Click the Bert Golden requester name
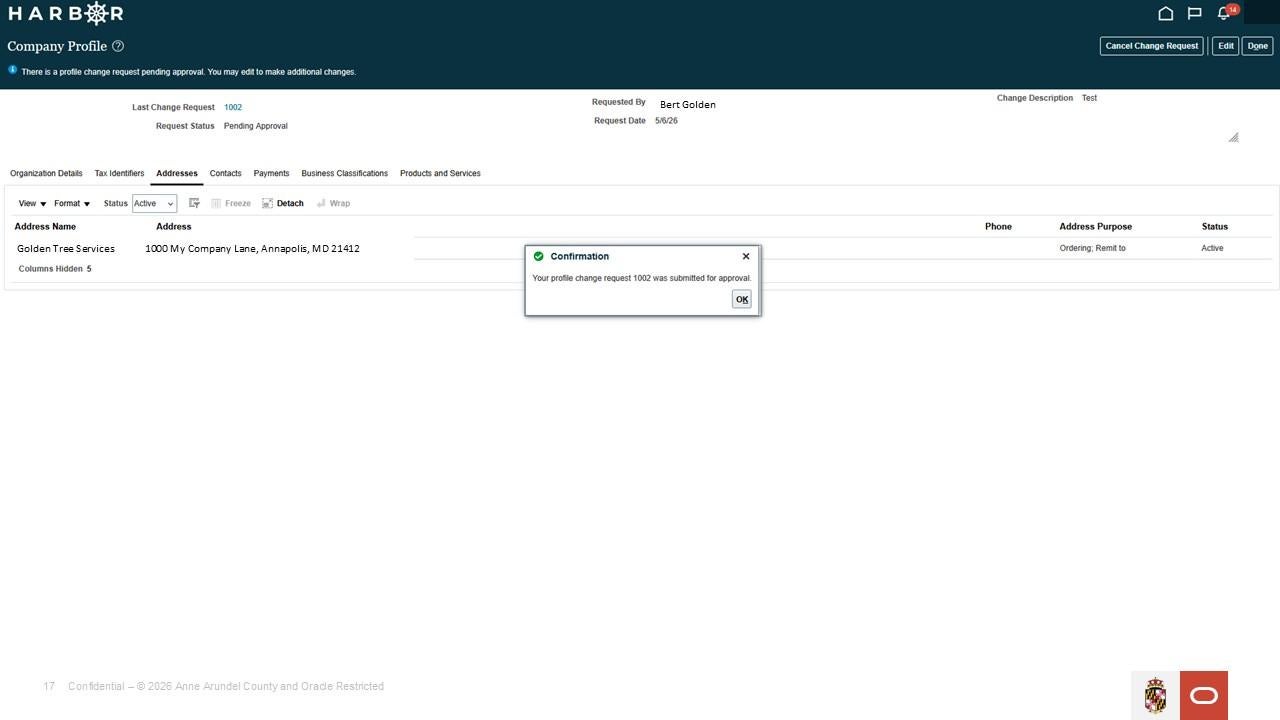 tap(688, 104)
